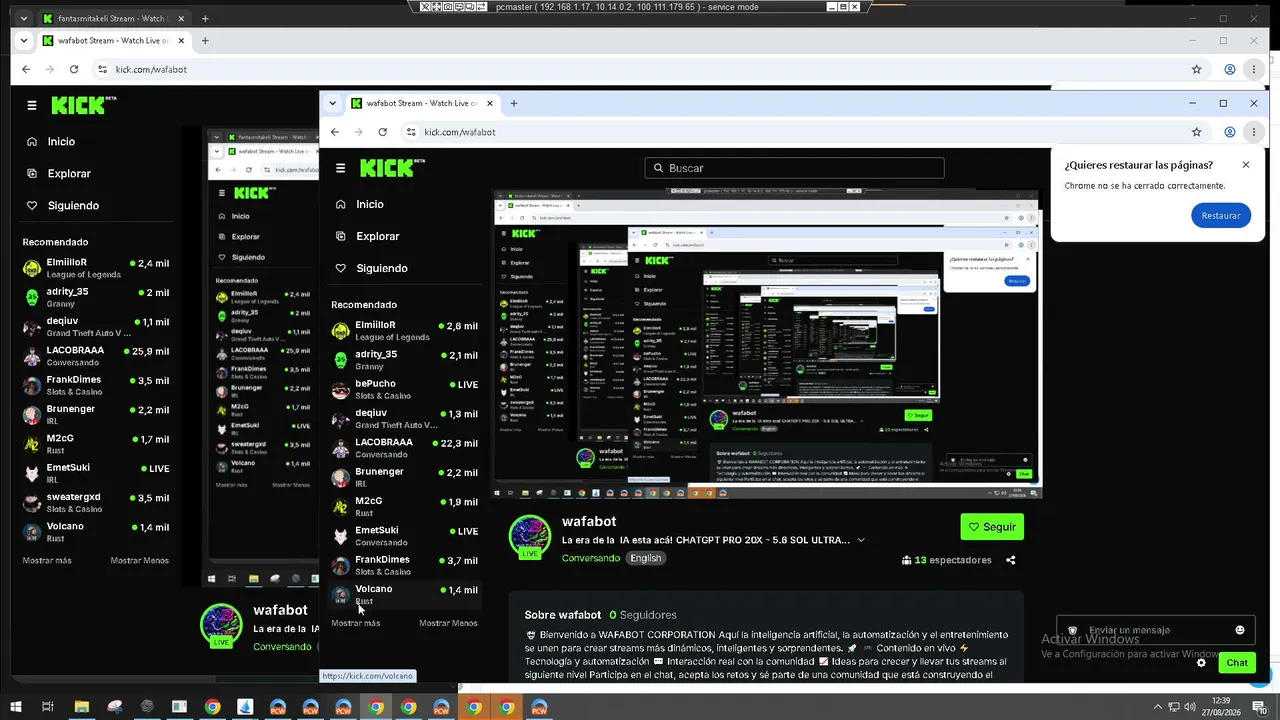Click the Enviar un mensaje chat field
The image size is (1280, 720).
pos(1155,630)
